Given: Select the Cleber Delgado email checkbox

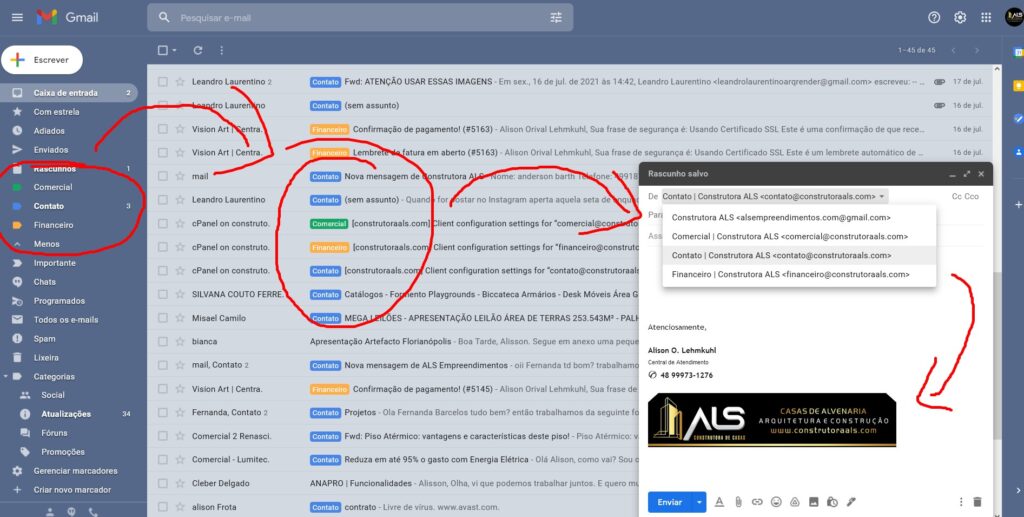Looking at the screenshot, I should point(163,484).
